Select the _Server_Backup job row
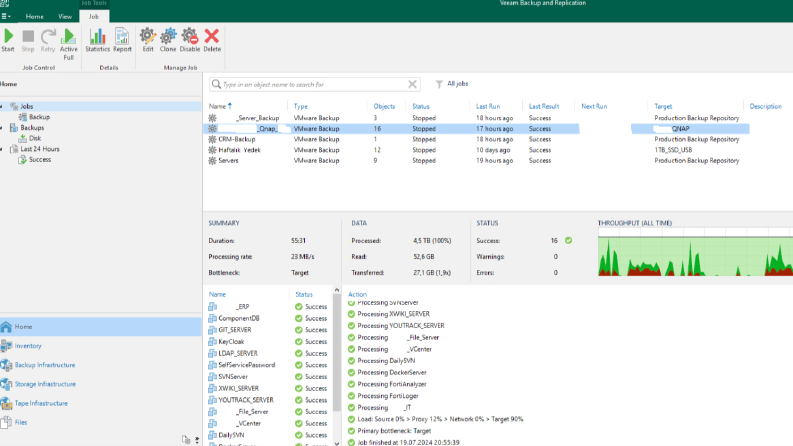Screen dimensions: 793x446 point(475,118)
